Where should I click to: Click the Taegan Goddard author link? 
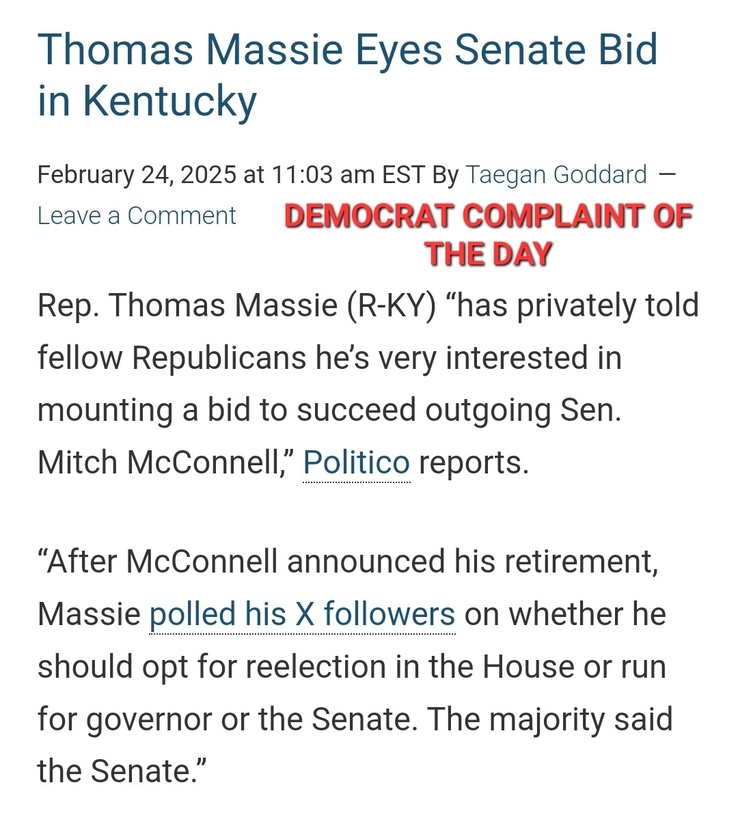[556, 174]
